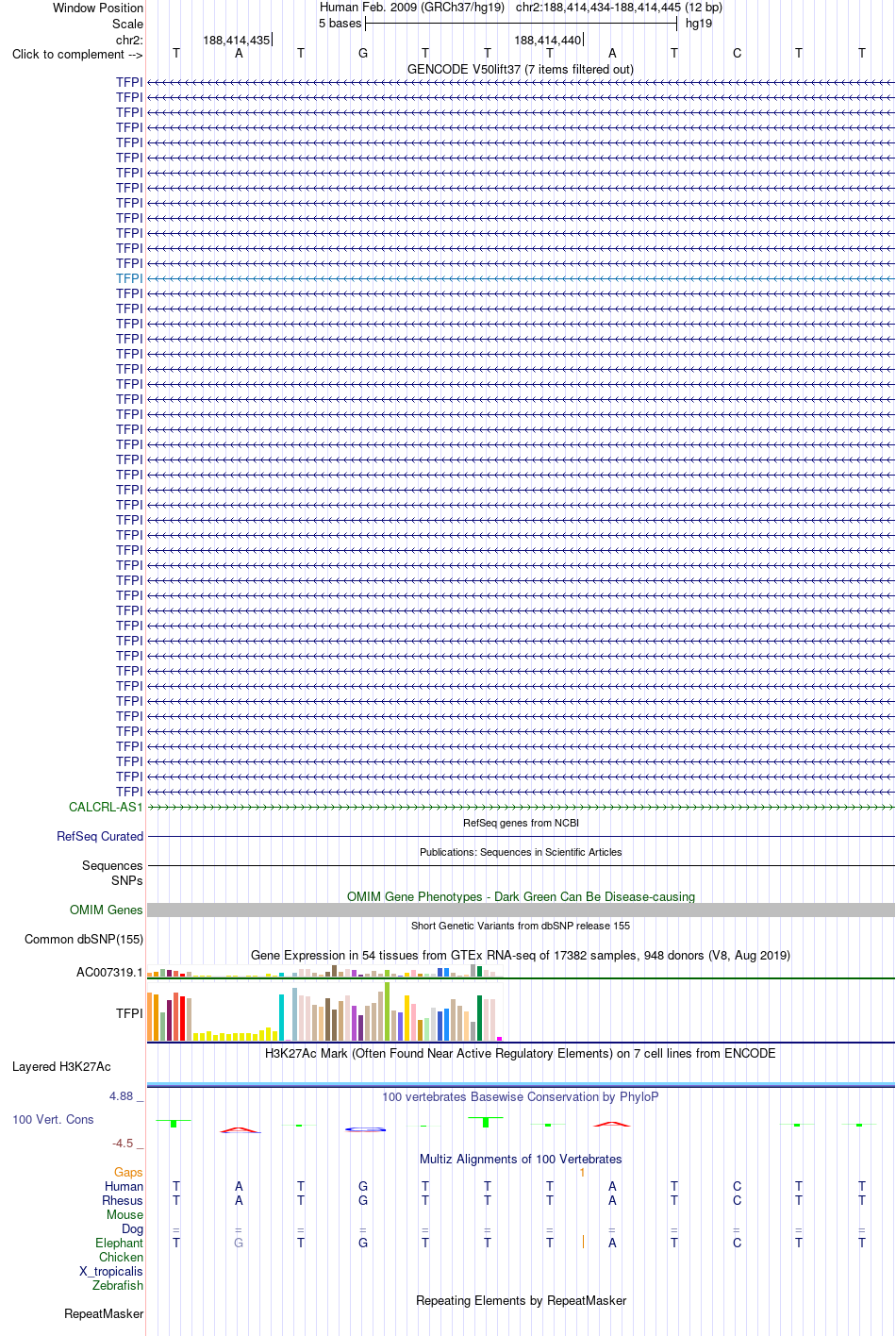Click the X_tropicalis alignment row label
Screen dimensions: 896x1336
[111, 1271]
